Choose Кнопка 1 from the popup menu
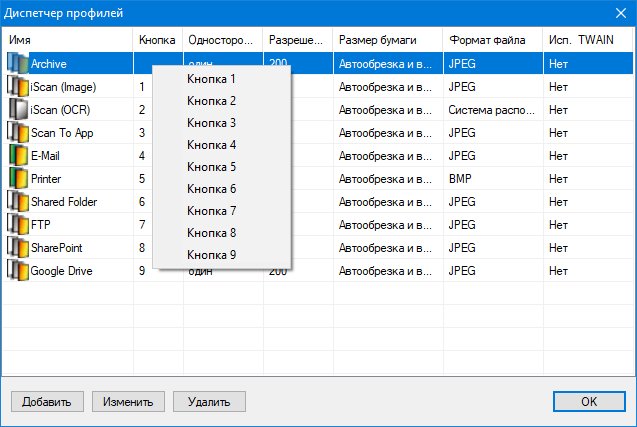 pos(211,79)
